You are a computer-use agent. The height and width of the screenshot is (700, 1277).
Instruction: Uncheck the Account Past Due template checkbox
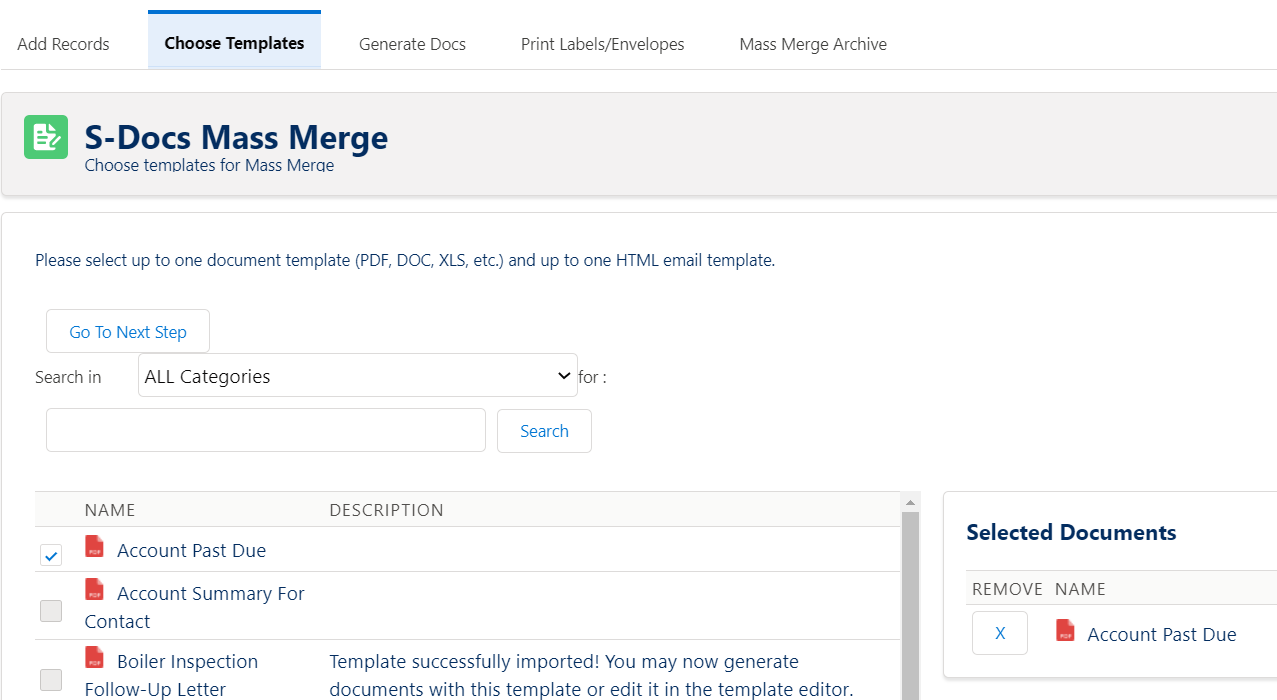tap(51, 555)
